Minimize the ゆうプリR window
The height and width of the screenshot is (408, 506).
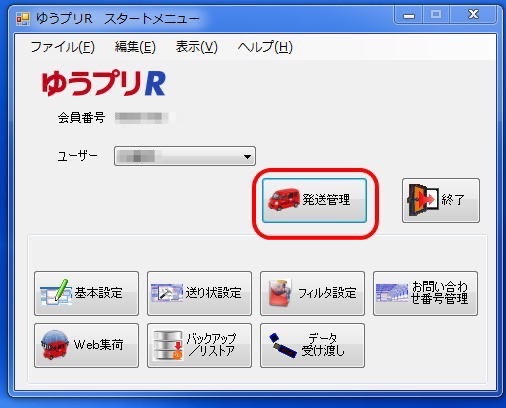pyautogui.click(x=409, y=15)
